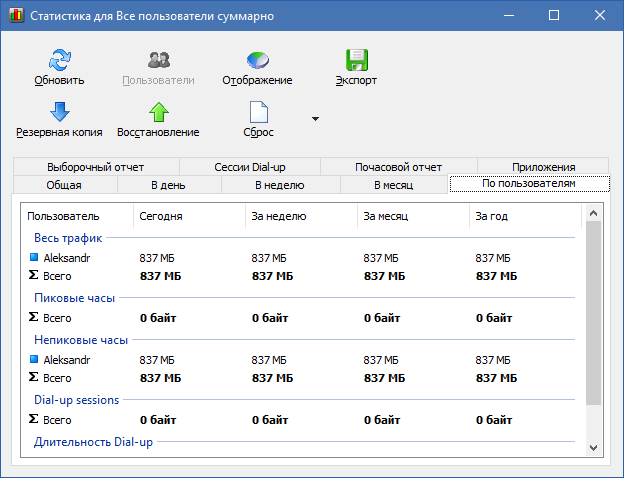Open the Почасовой отчет tab

pyautogui.click(x=398, y=167)
